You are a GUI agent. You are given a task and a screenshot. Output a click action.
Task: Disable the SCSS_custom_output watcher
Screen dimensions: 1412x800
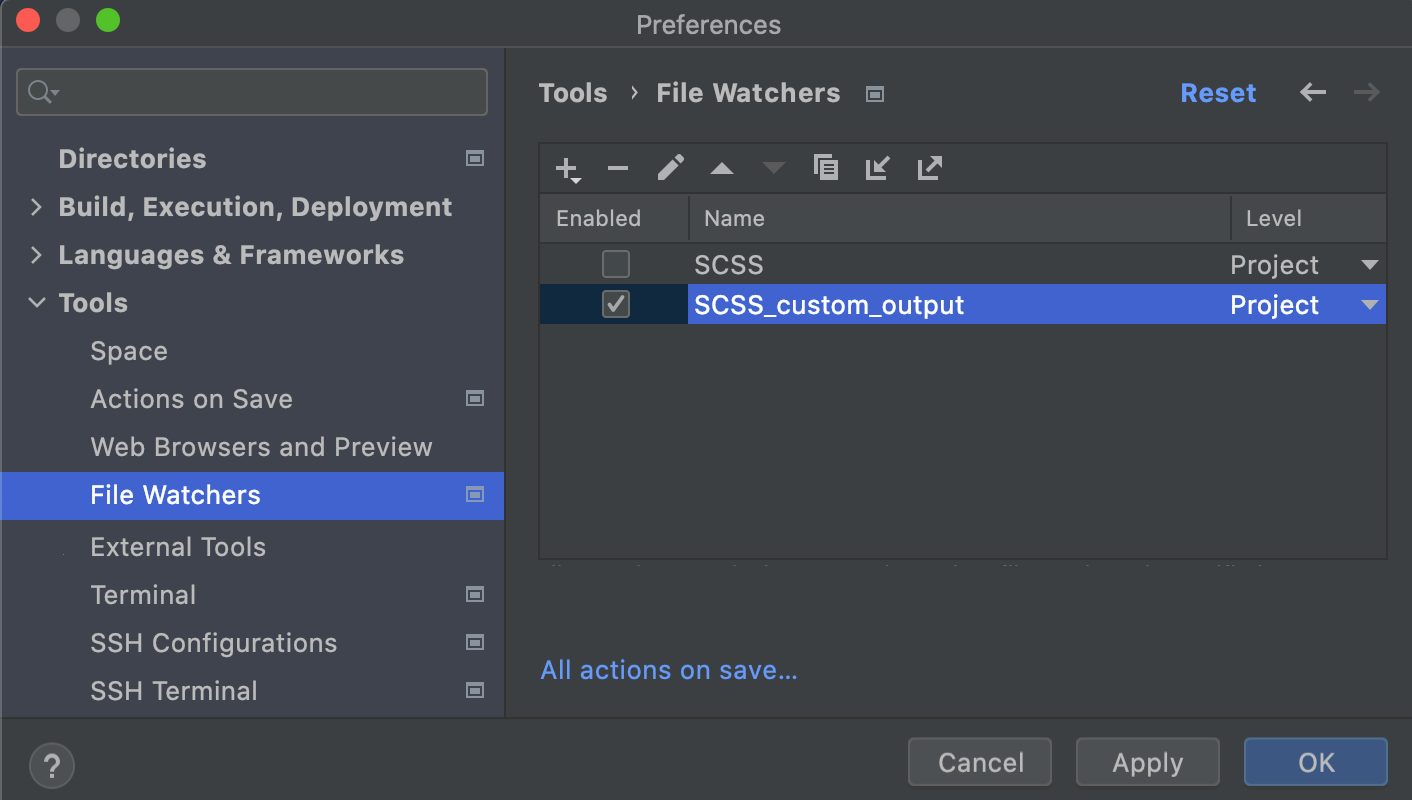click(x=615, y=305)
